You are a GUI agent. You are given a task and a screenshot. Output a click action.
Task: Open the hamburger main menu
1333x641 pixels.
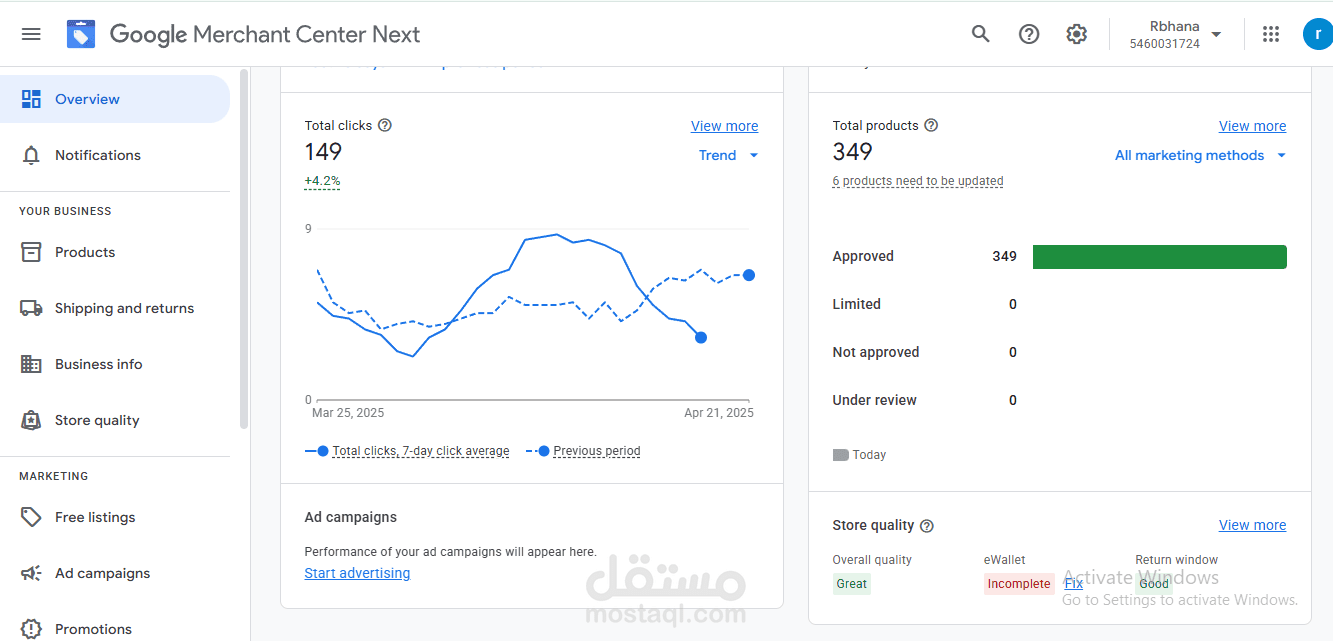click(x=31, y=34)
